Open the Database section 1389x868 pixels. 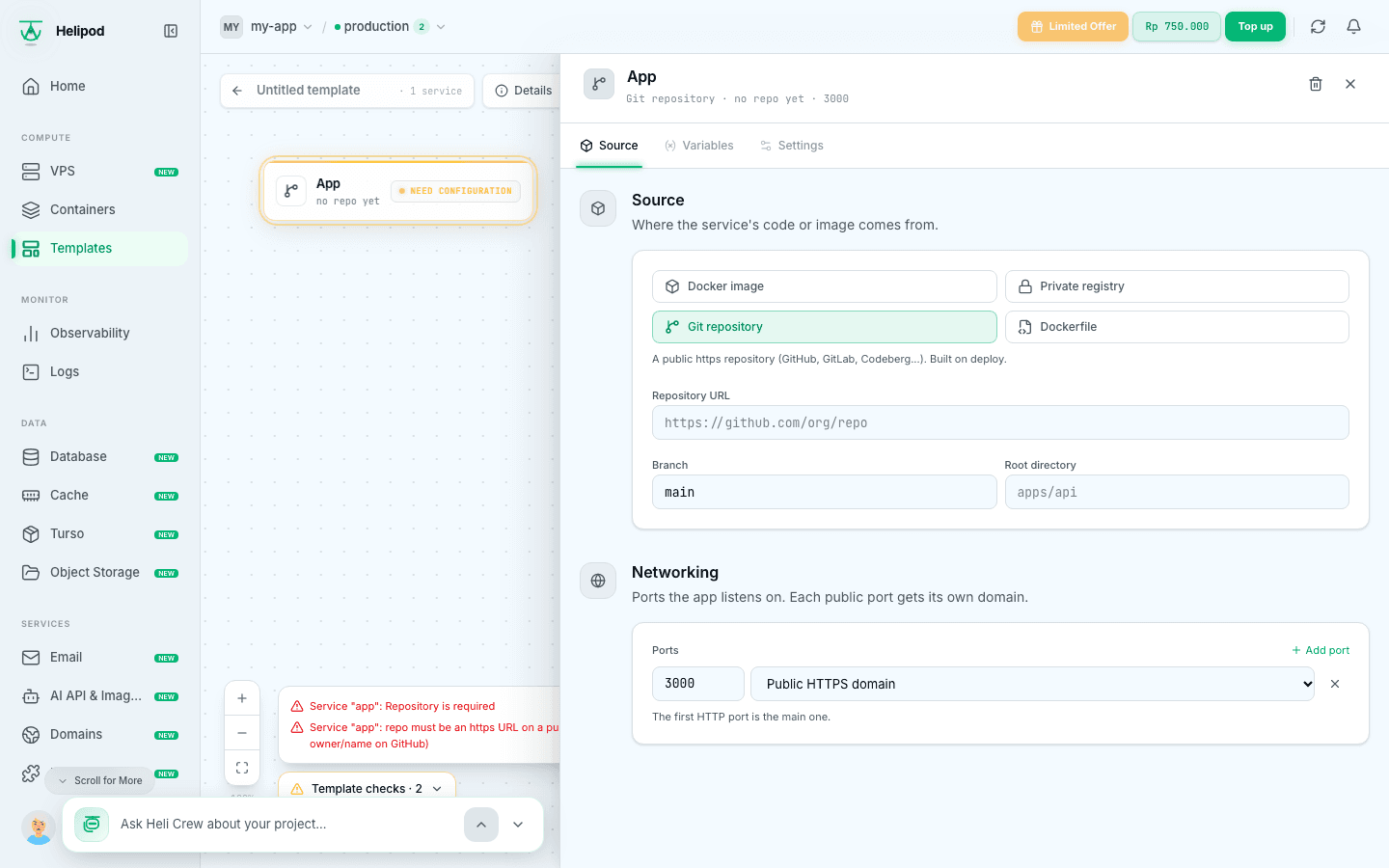pyautogui.click(x=99, y=456)
